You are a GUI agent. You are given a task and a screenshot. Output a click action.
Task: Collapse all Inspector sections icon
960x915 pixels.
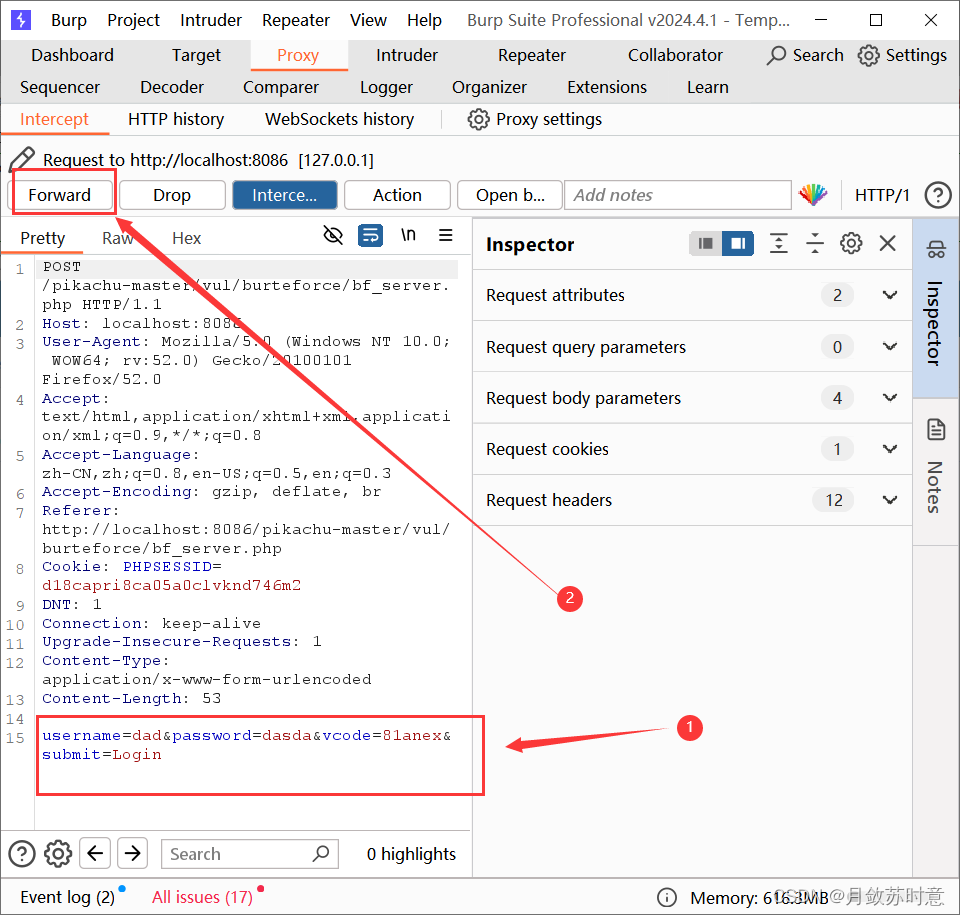814,244
